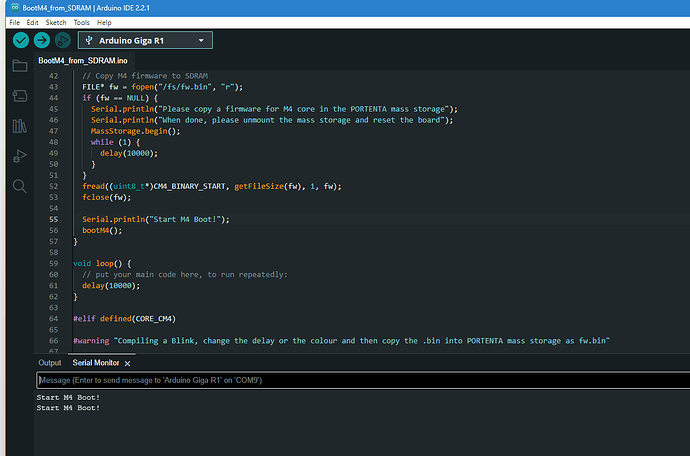Image resolution: width=690 pixels, height=456 pixels.
Task: Open the Tools menu
Action: 82,21
